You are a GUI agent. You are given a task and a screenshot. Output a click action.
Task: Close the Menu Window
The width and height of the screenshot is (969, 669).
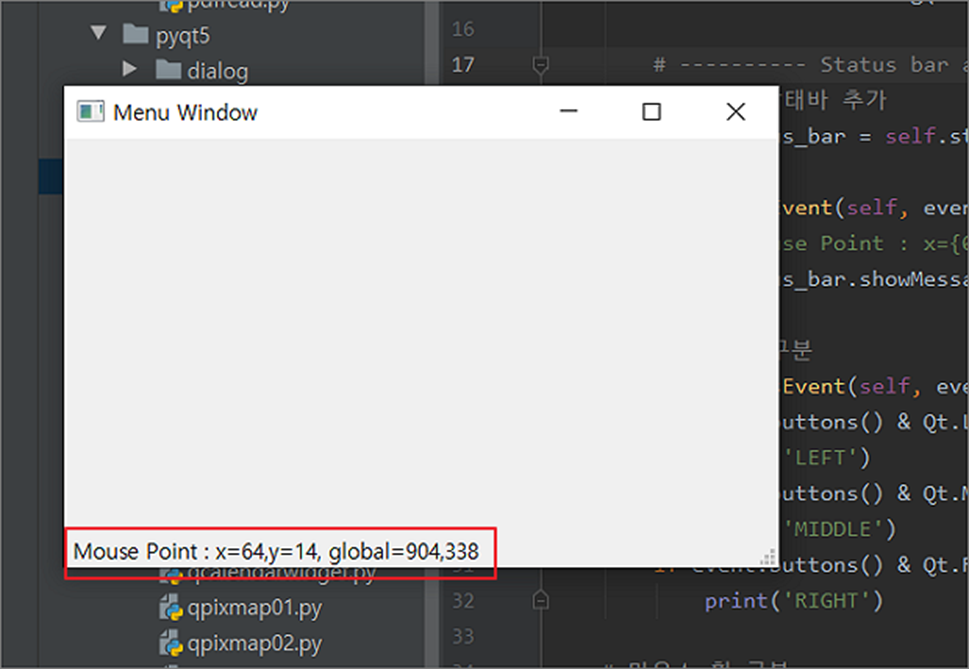point(735,112)
